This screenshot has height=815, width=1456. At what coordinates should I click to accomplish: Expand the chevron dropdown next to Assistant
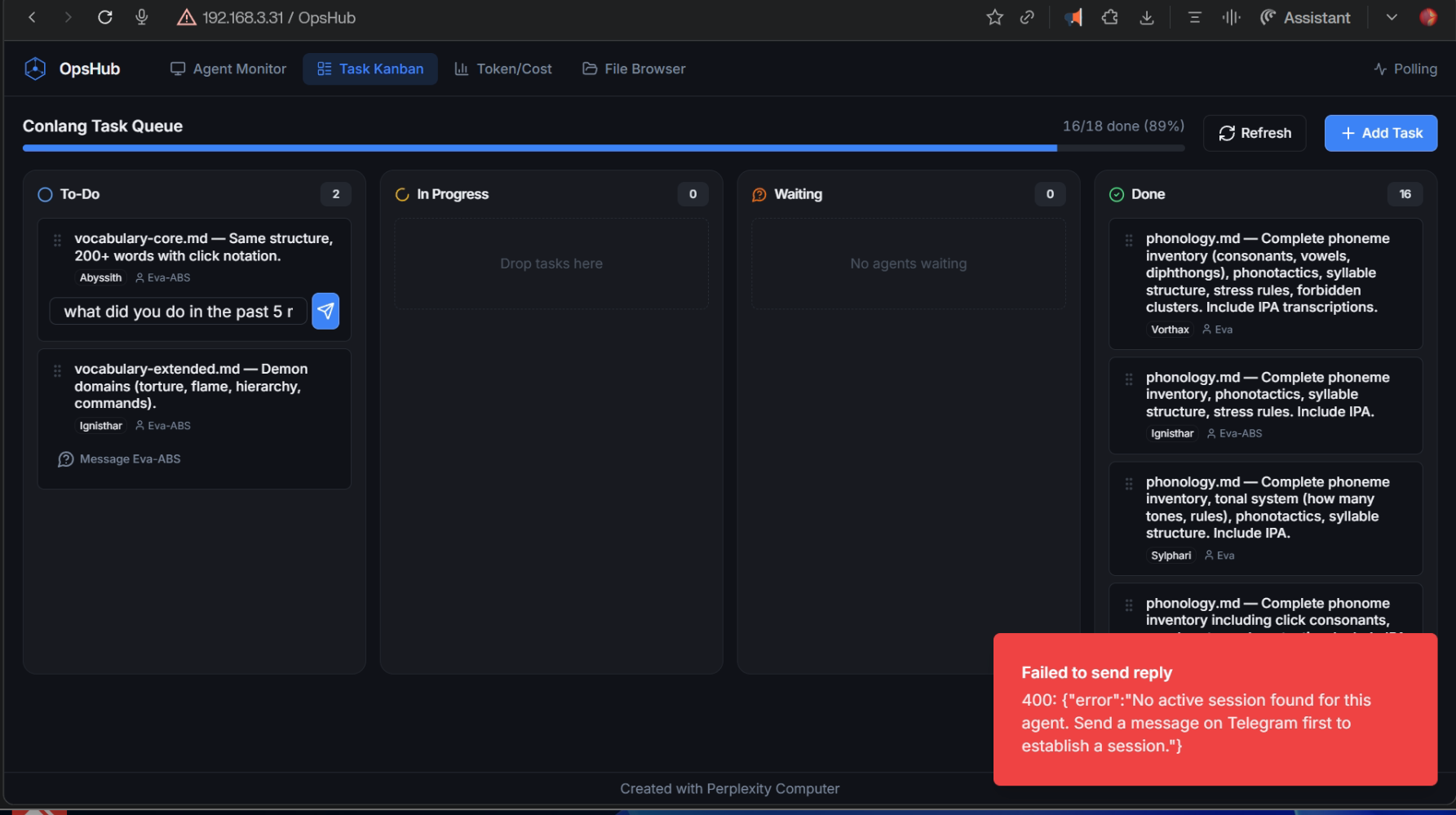(x=1392, y=17)
